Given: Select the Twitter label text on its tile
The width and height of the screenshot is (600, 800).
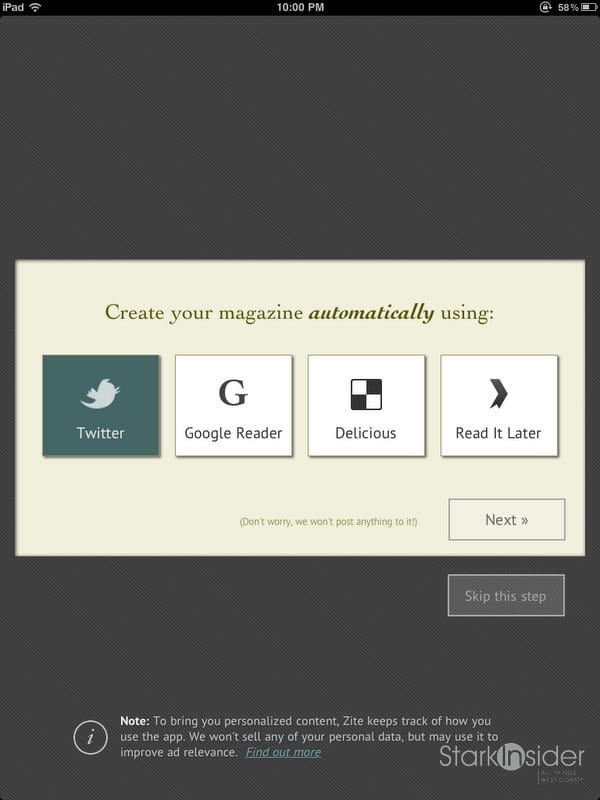Looking at the screenshot, I should point(100,433).
